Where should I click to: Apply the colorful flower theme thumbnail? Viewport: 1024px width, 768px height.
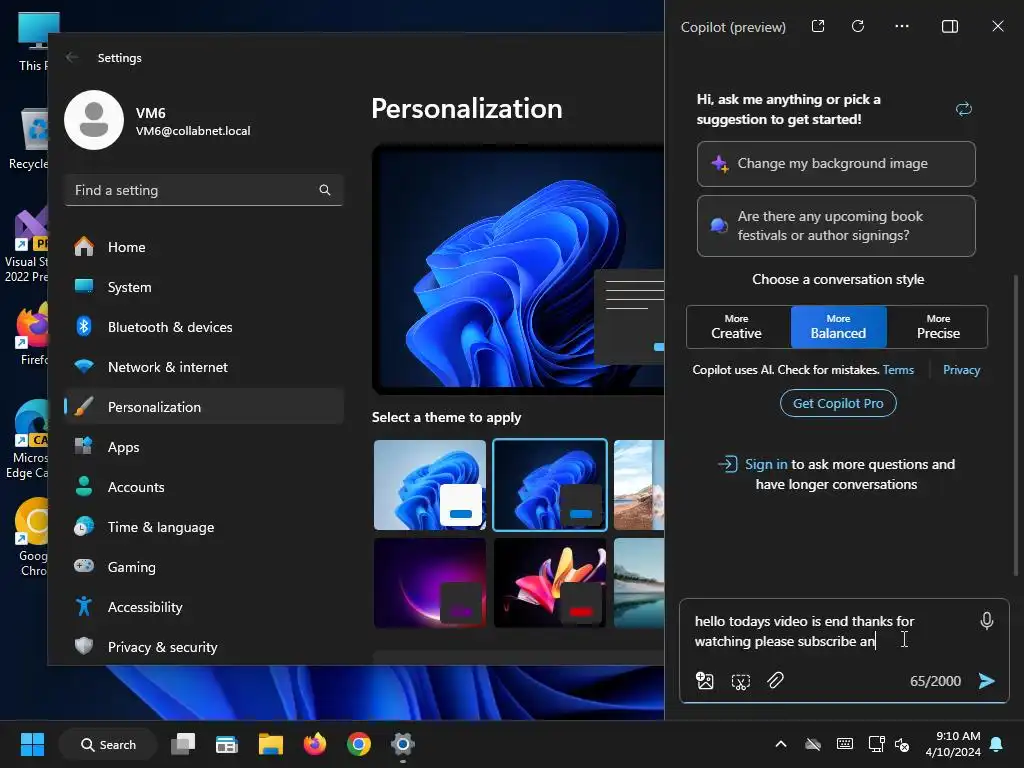550,583
